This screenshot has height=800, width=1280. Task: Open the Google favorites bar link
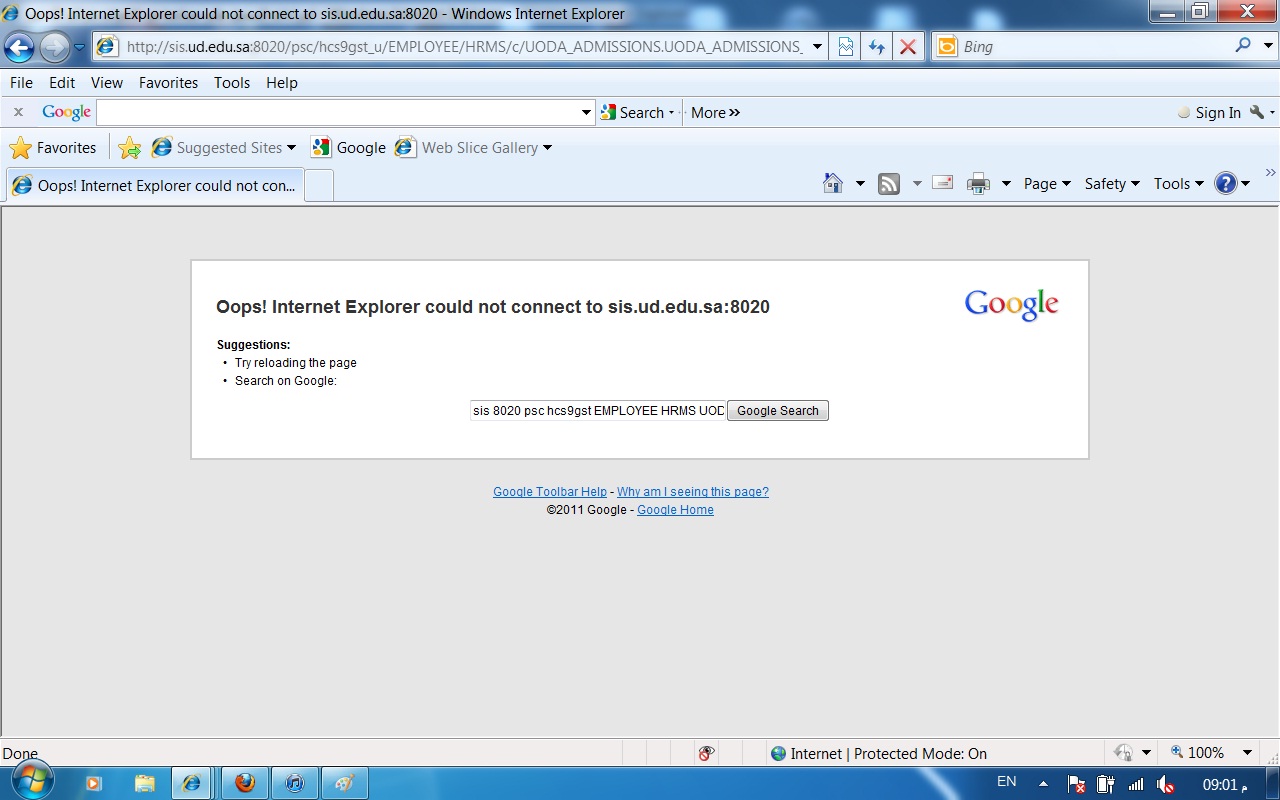tap(348, 148)
